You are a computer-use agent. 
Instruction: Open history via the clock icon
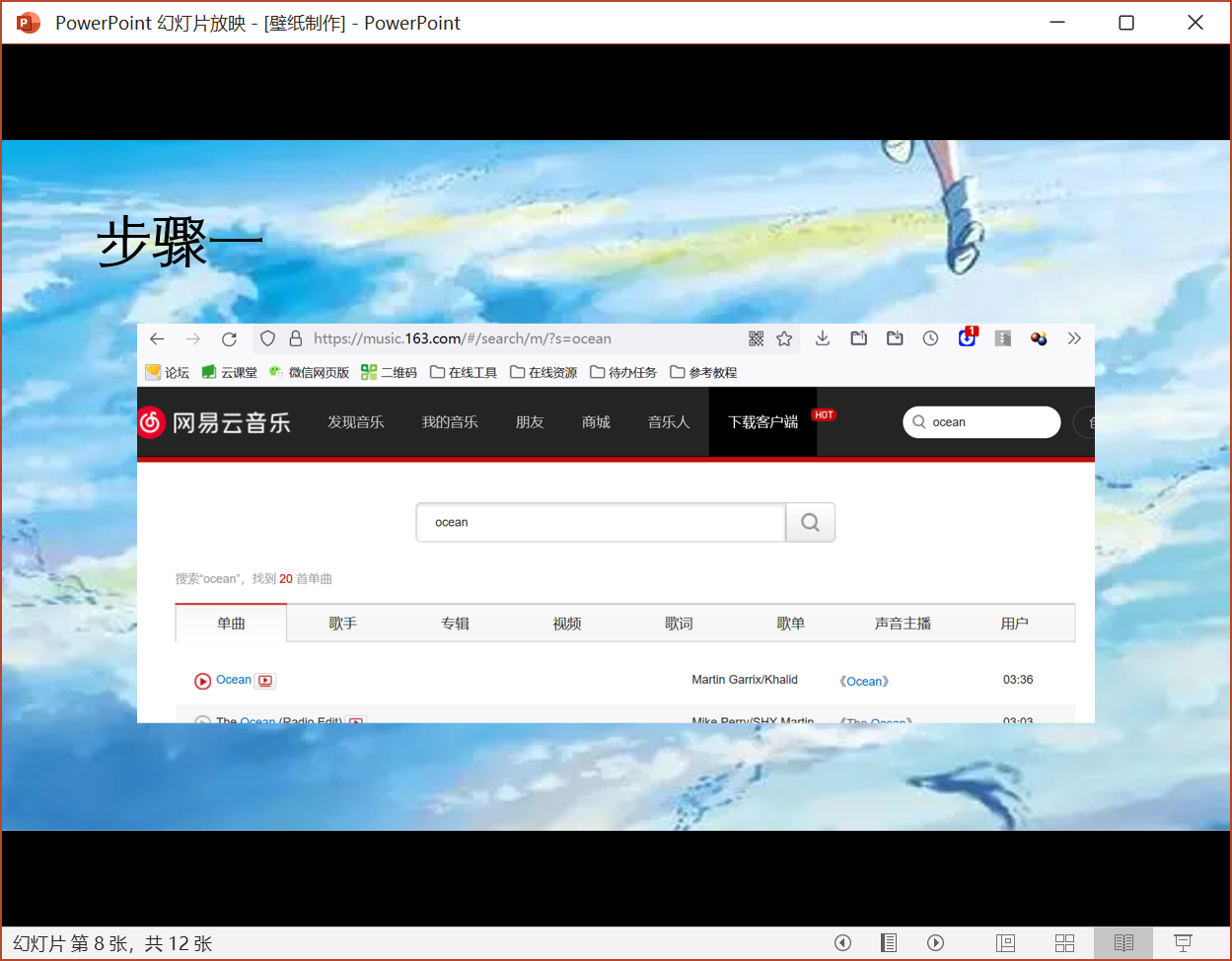click(930, 338)
